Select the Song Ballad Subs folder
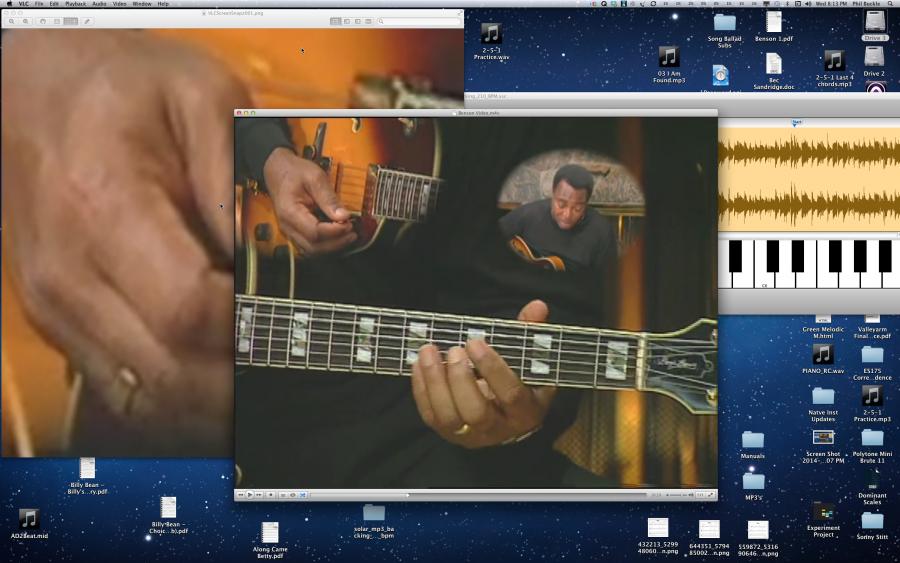The width and height of the screenshot is (900, 563). [724, 30]
